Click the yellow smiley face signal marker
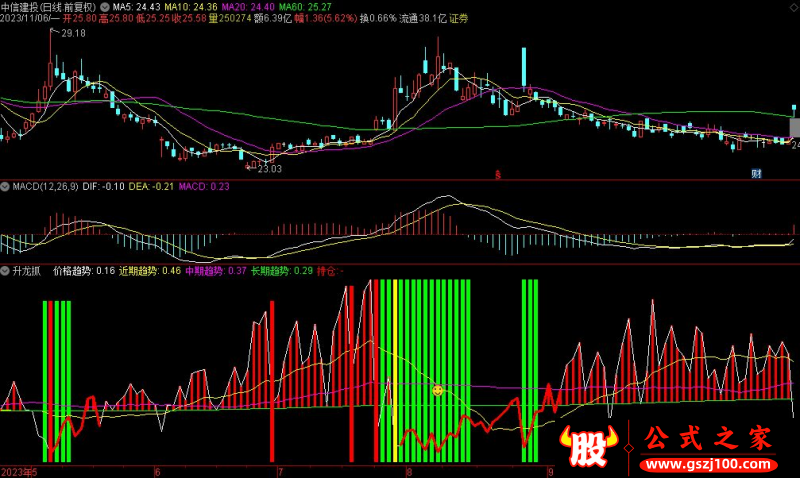Screen dimensions: 800x478 coord(437,388)
